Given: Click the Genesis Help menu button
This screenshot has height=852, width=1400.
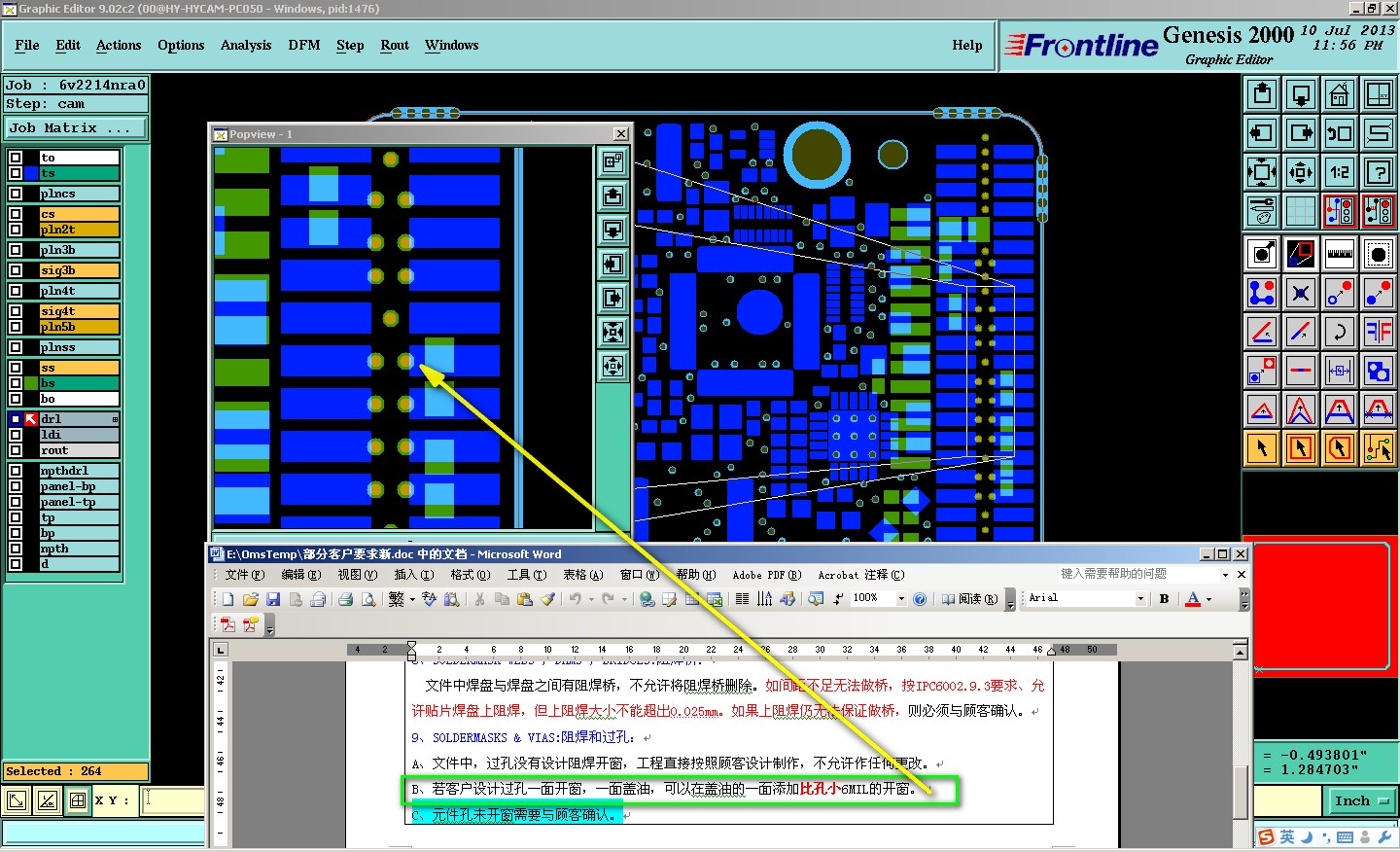Looking at the screenshot, I should click(966, 46).
